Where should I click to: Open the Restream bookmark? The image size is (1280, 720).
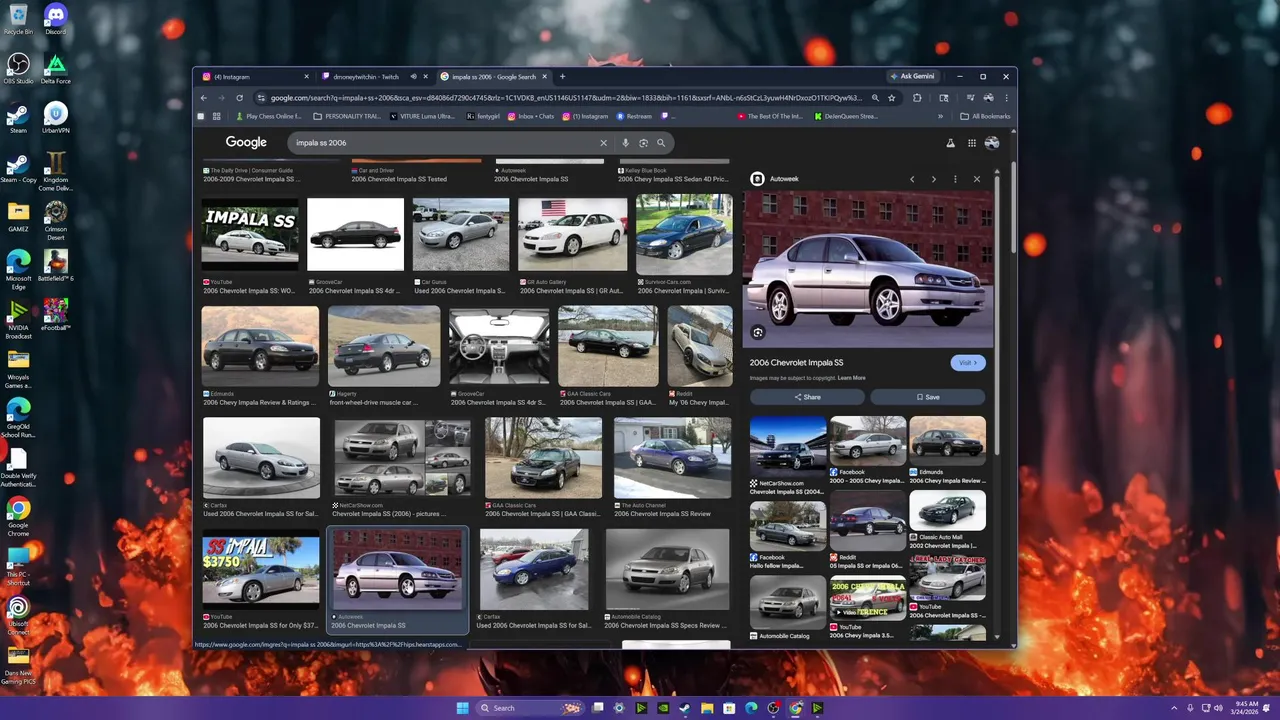pos(634,116)
